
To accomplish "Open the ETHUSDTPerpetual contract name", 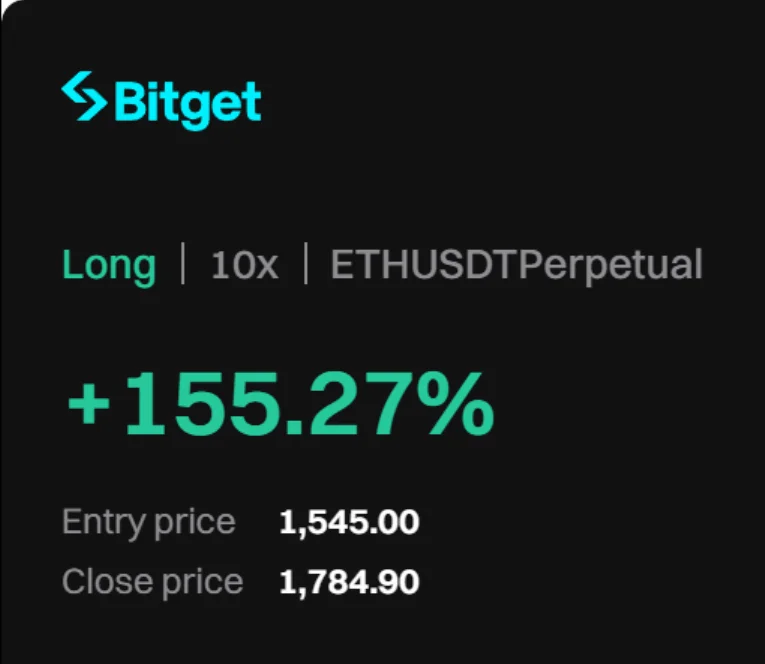I will point(516,266).
